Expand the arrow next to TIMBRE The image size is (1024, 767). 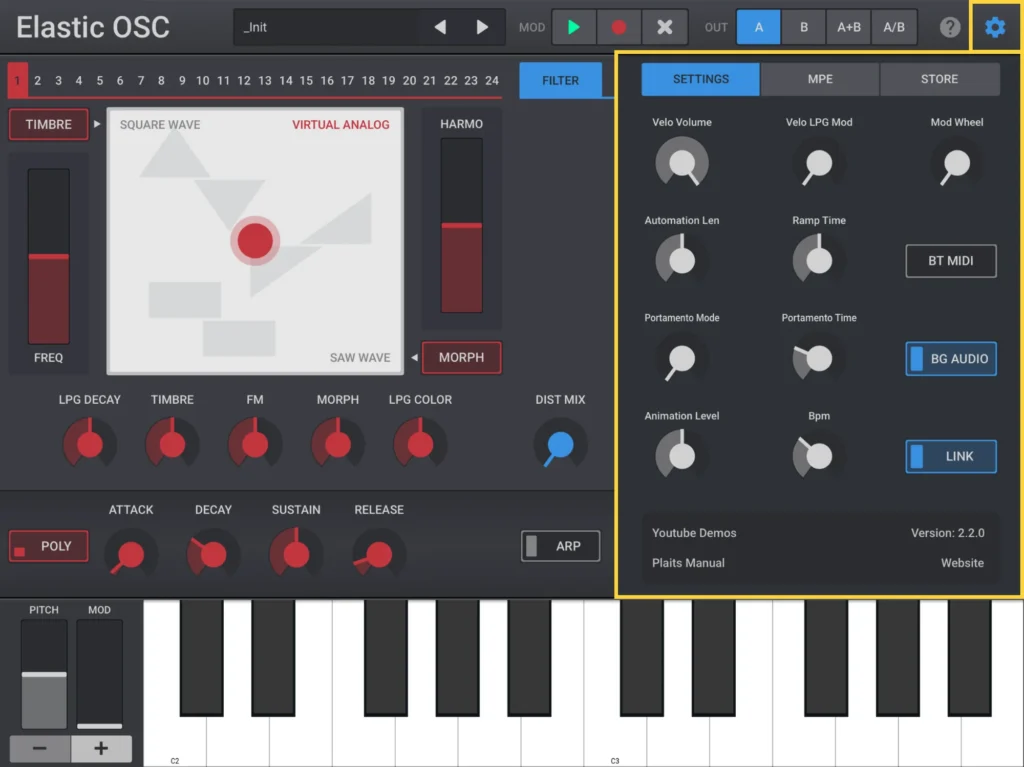pyautogui.click(x=97, y=124)
